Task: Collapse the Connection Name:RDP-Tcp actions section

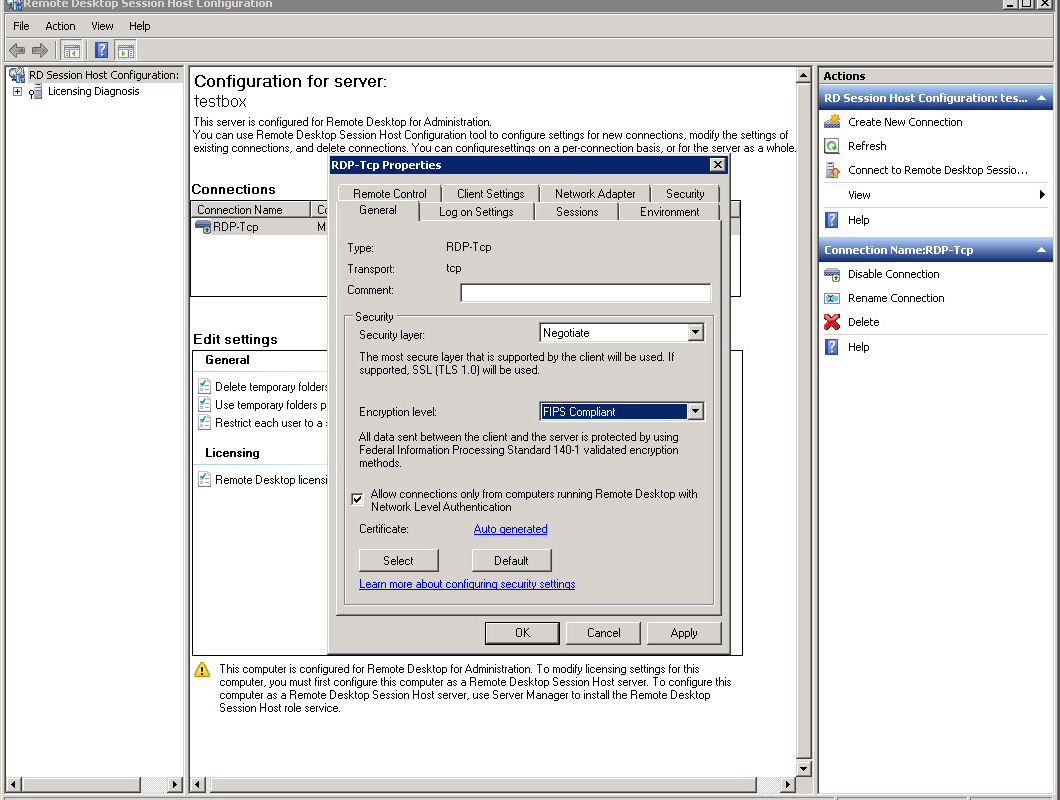Action: (1041, 250)
